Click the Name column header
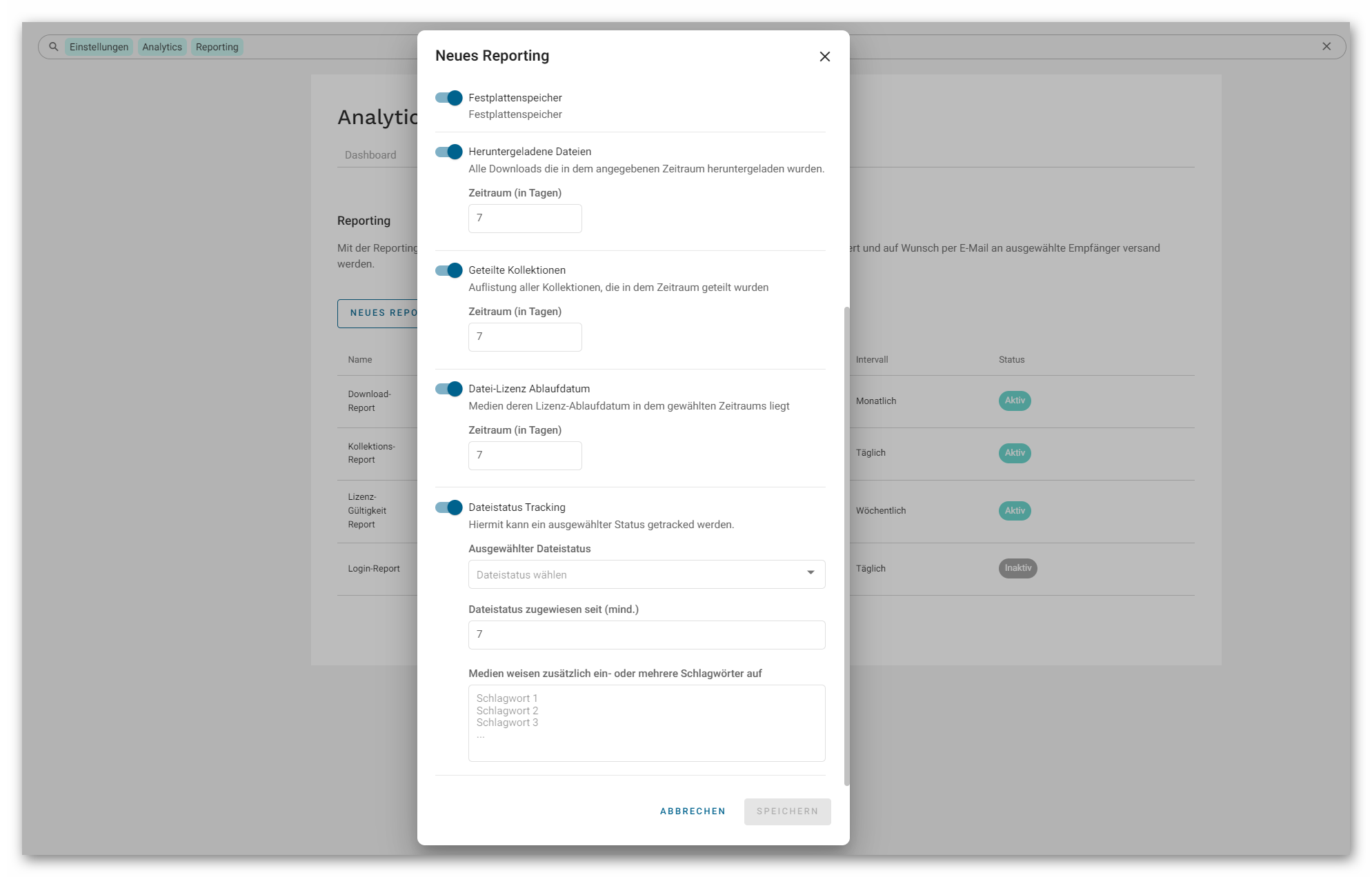This screenshot has width=1372, height=877. (359, 360)
